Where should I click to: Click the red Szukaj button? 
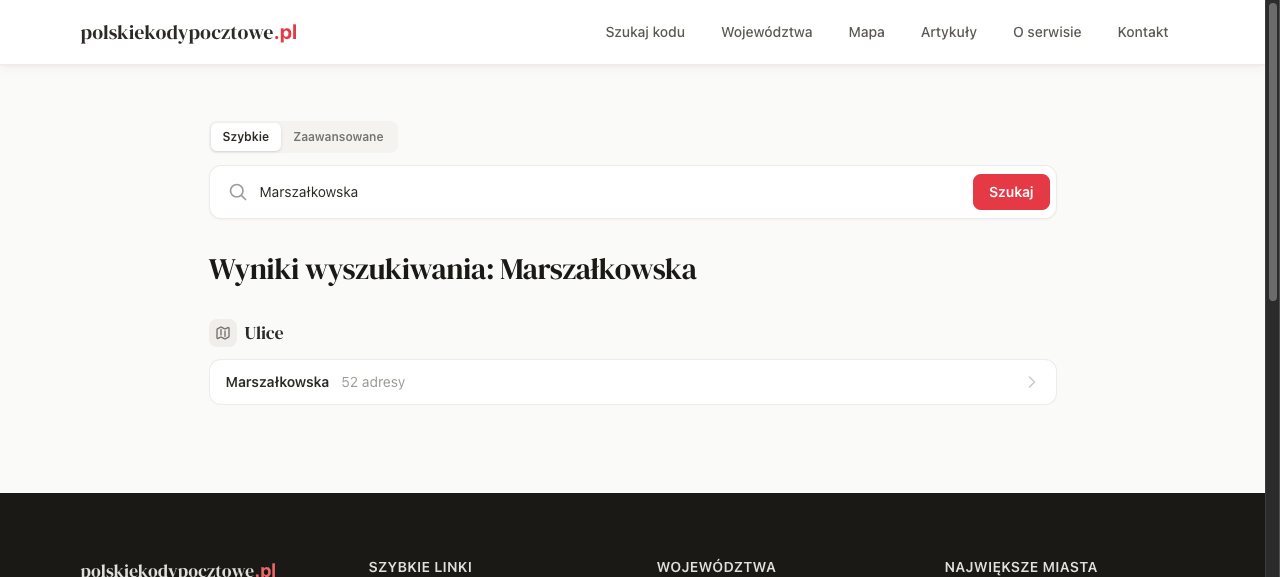click(x=1011, y=192)
